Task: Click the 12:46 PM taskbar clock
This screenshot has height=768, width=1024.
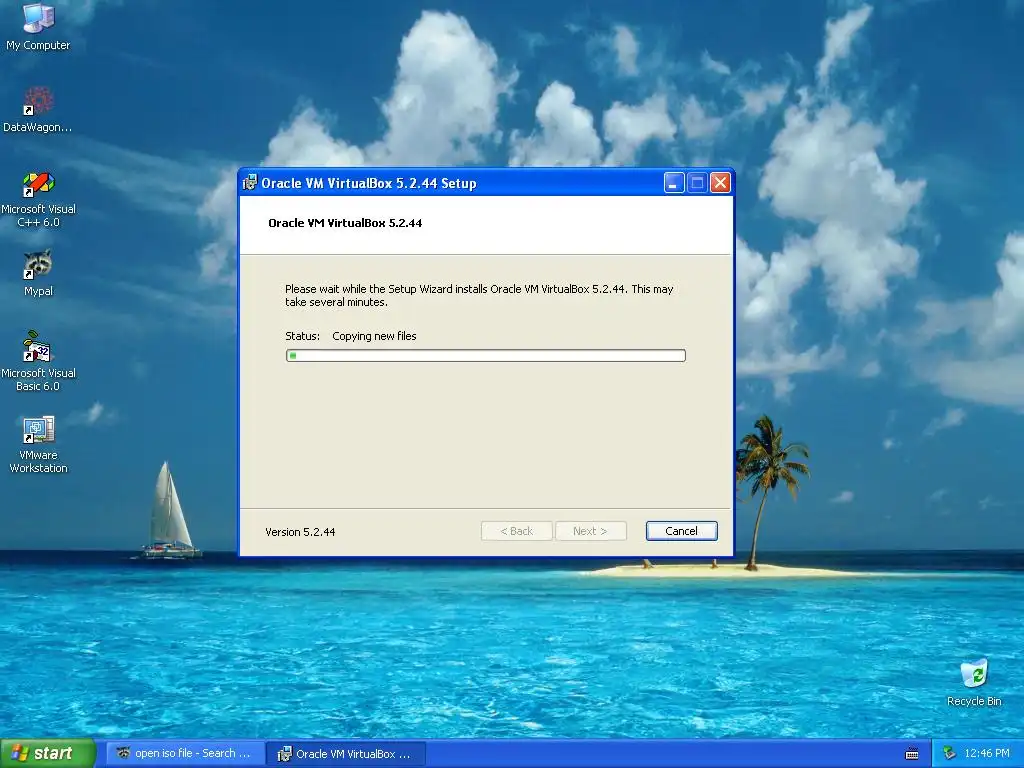Action: (987, 754)
